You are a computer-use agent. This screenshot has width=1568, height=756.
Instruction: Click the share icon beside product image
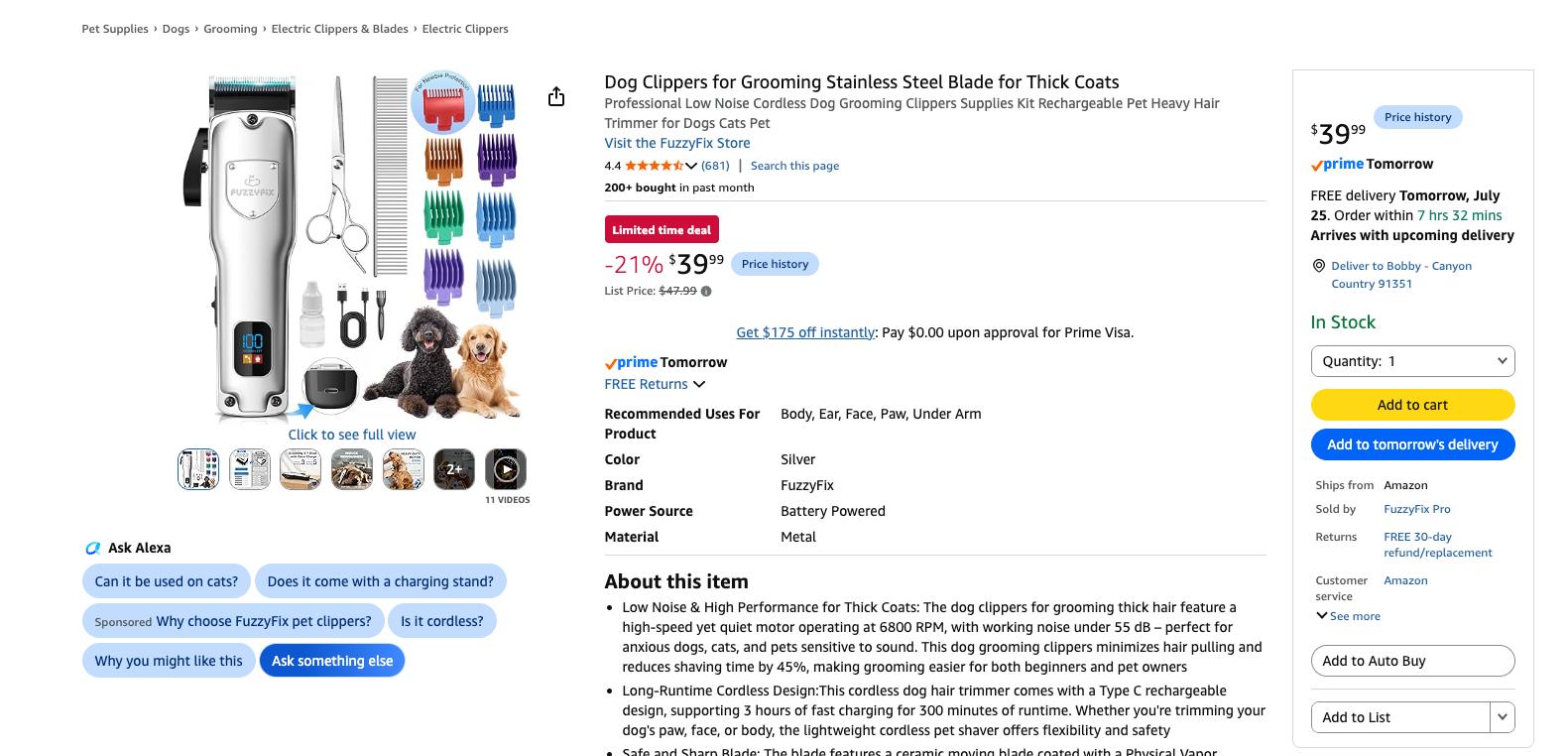(556, 96)
